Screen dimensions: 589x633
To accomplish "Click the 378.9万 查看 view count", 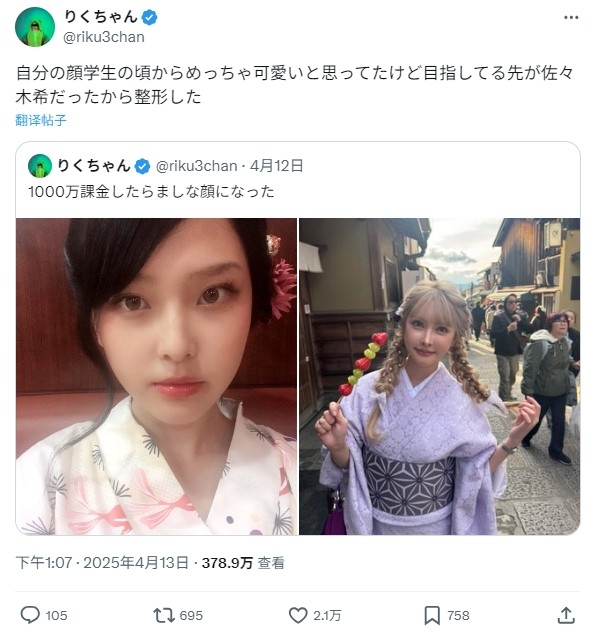I will [x=243, y=562].
